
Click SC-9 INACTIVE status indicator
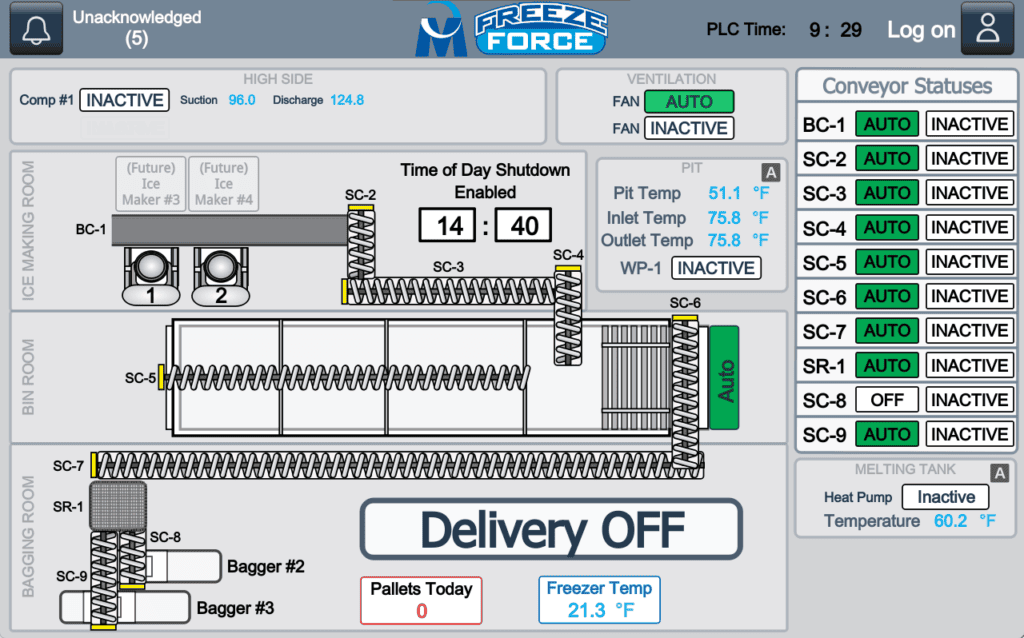pos(970,434)
